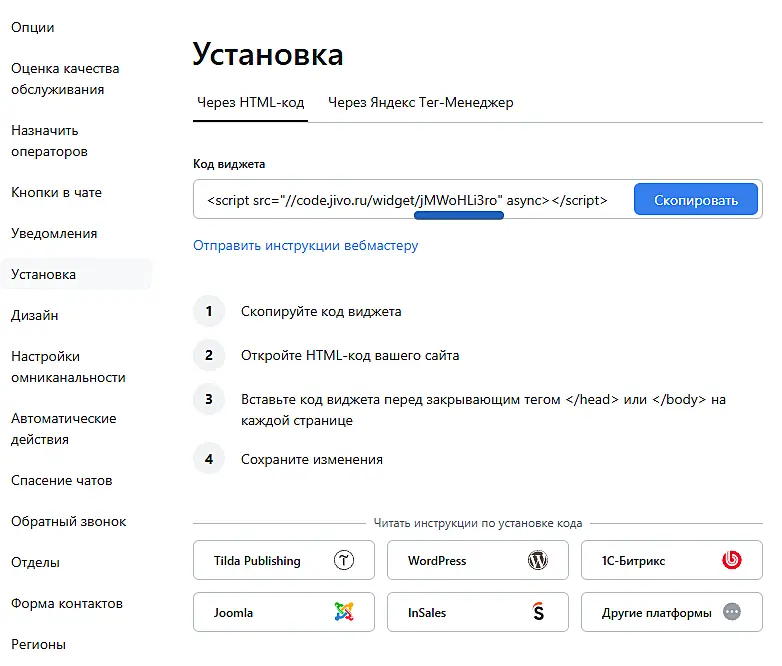Open Форма контактов settings
Viewport: 782px width, 666px height.
67,604
